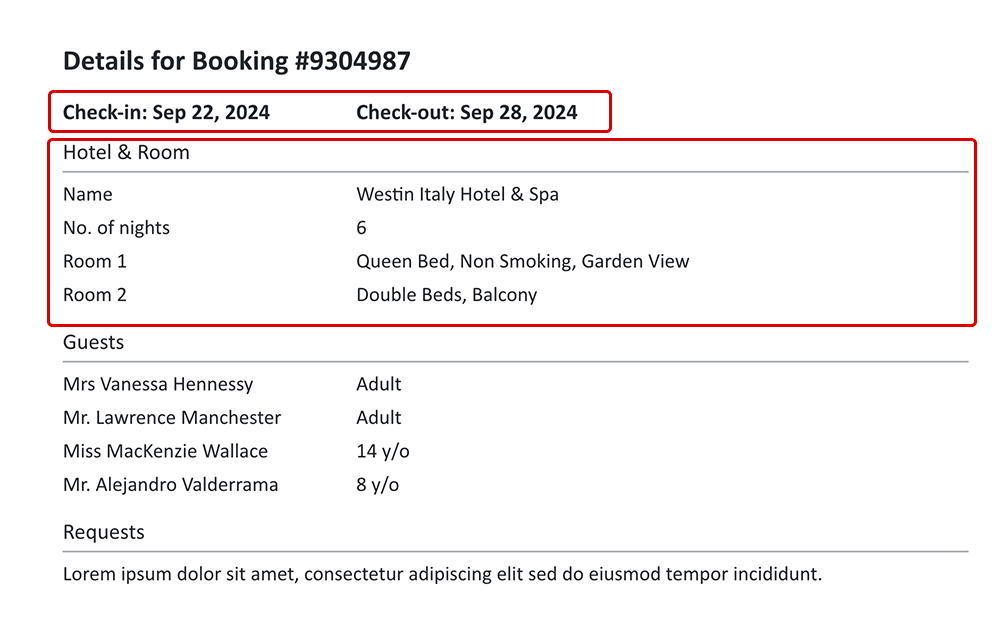Click the Details for Booking #9304987 heading
The width and height of the screenshot is (1000, 634).
pos(236,61)
